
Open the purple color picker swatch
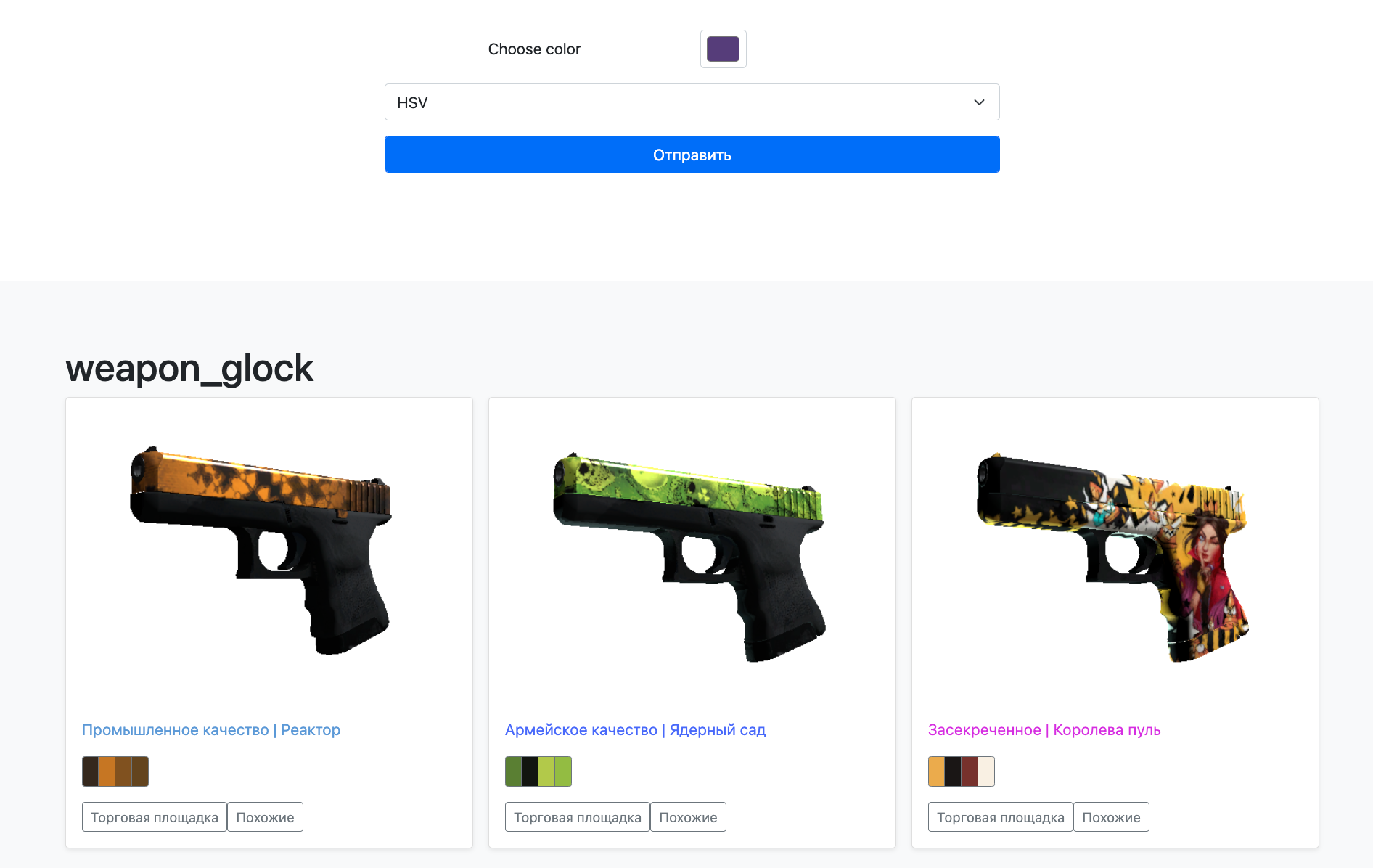tap(723, 49)
